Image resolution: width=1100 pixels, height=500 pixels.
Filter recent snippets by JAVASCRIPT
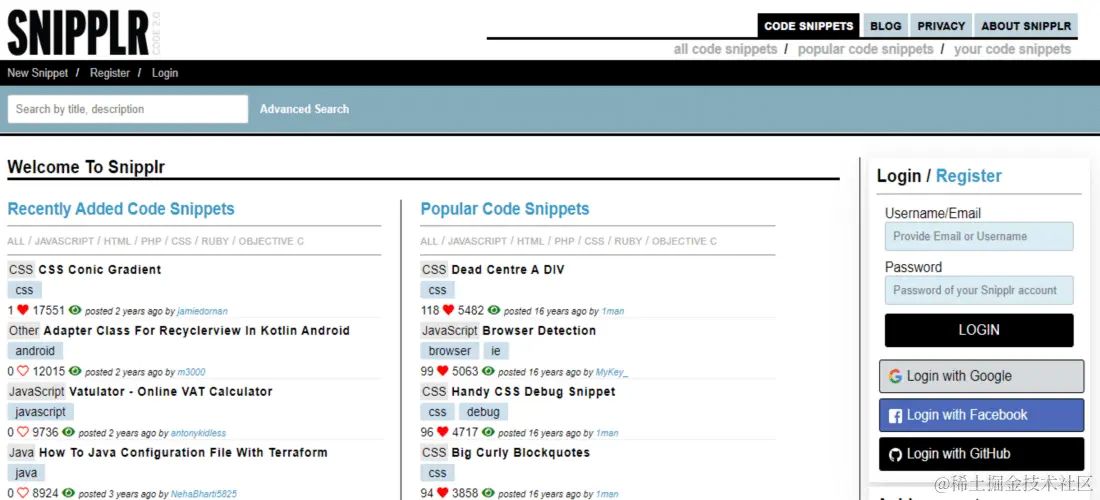click(64, 241)
